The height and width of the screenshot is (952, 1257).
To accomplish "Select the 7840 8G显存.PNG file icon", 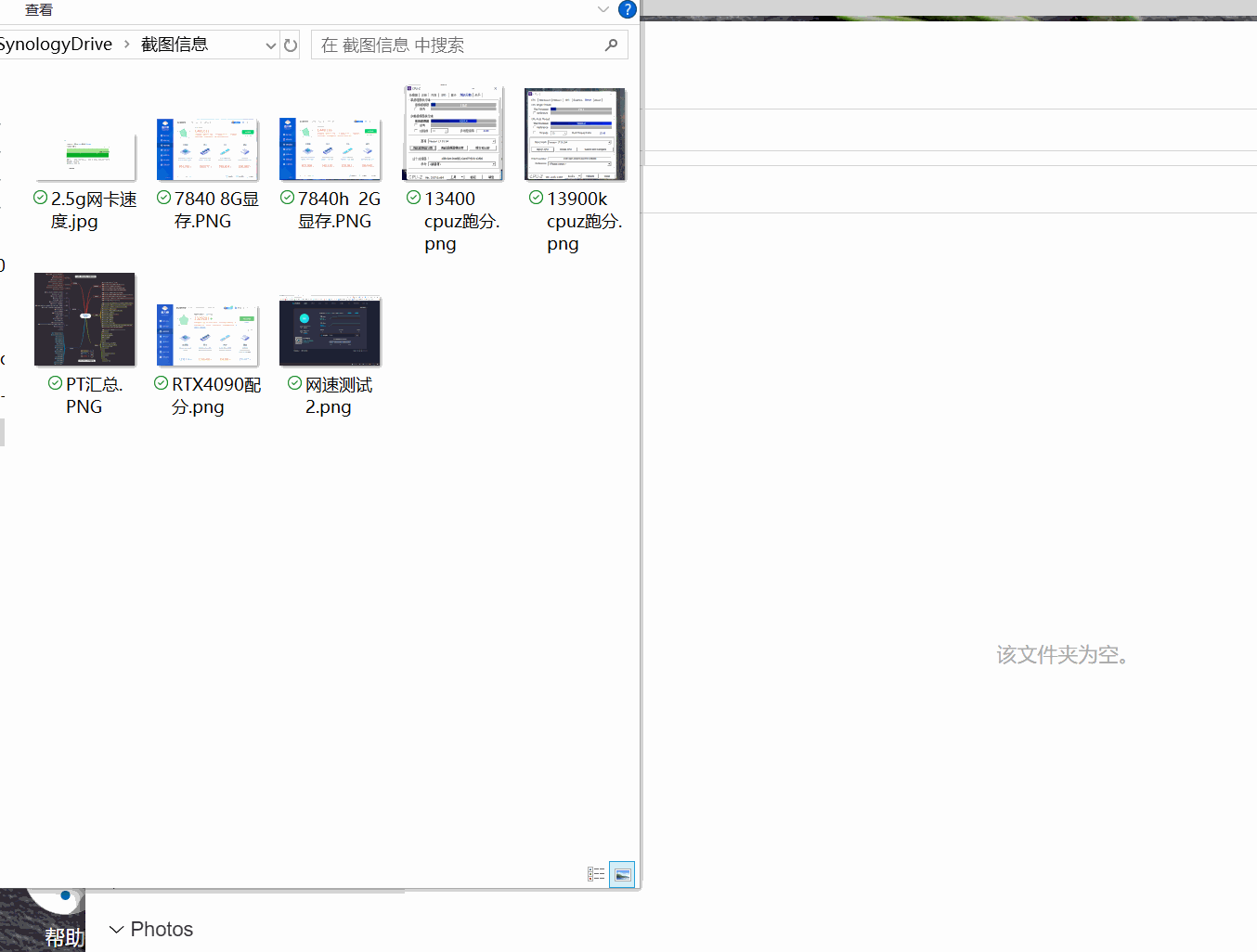I will (207, 148).
